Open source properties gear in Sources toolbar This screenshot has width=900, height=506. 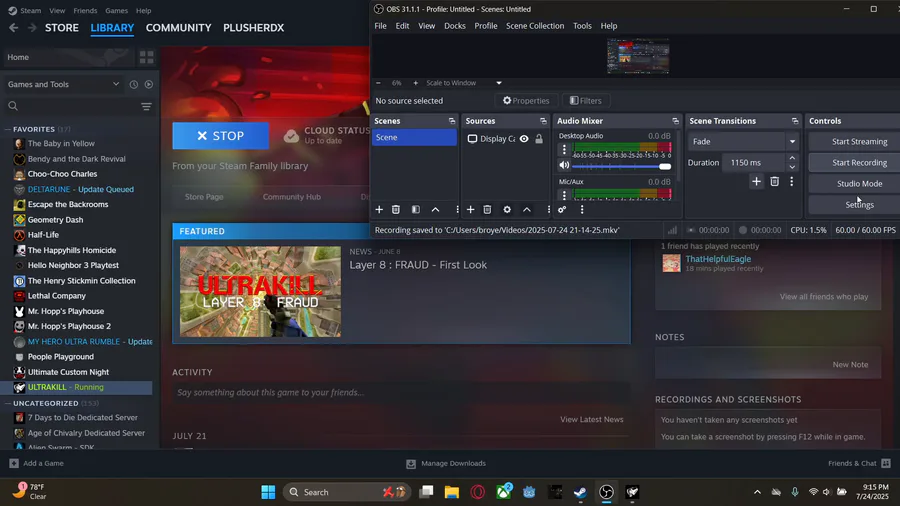pyautogui.click(x=507, y=209)
